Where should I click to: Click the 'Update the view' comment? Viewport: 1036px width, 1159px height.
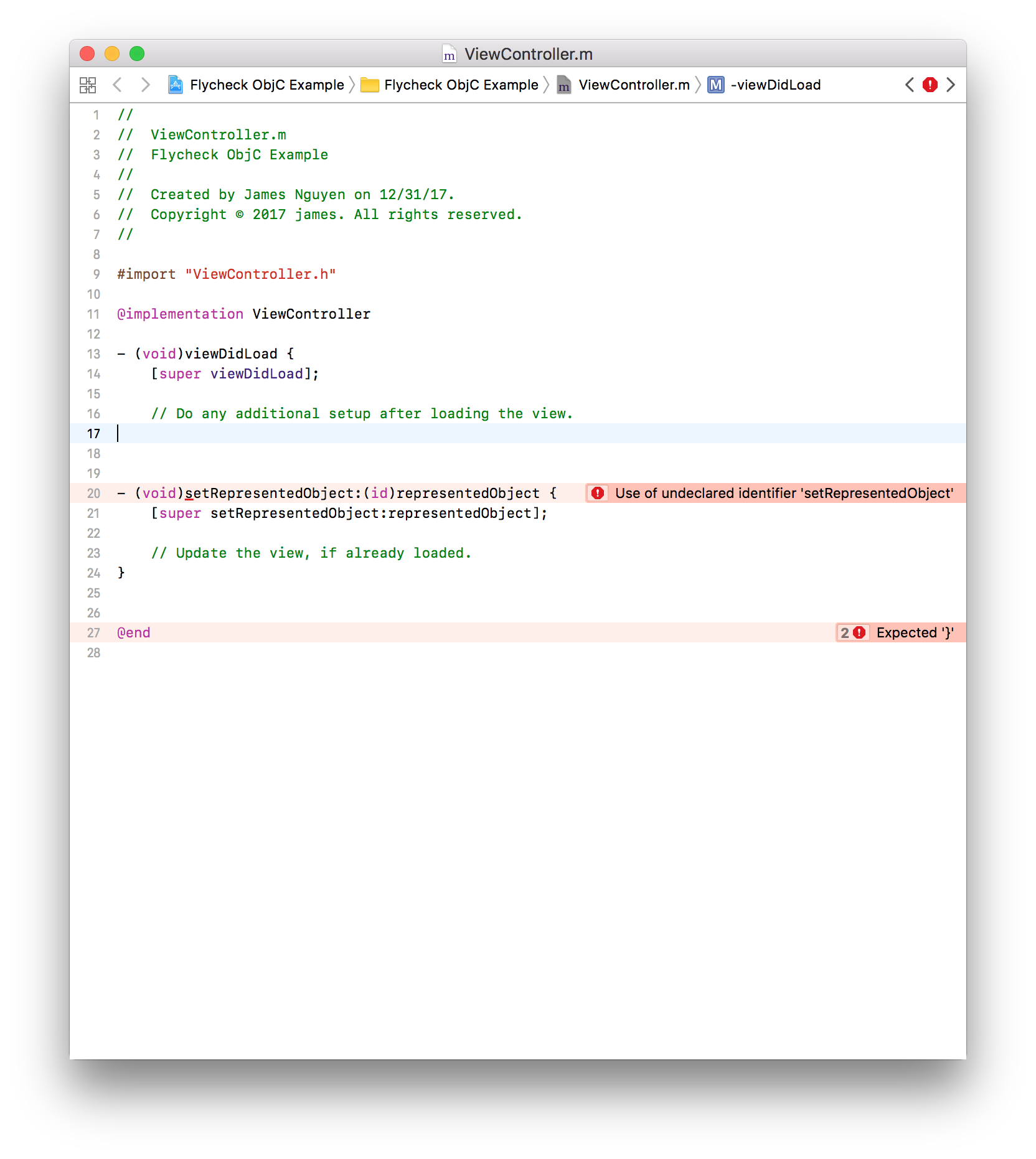click(311, 553)
